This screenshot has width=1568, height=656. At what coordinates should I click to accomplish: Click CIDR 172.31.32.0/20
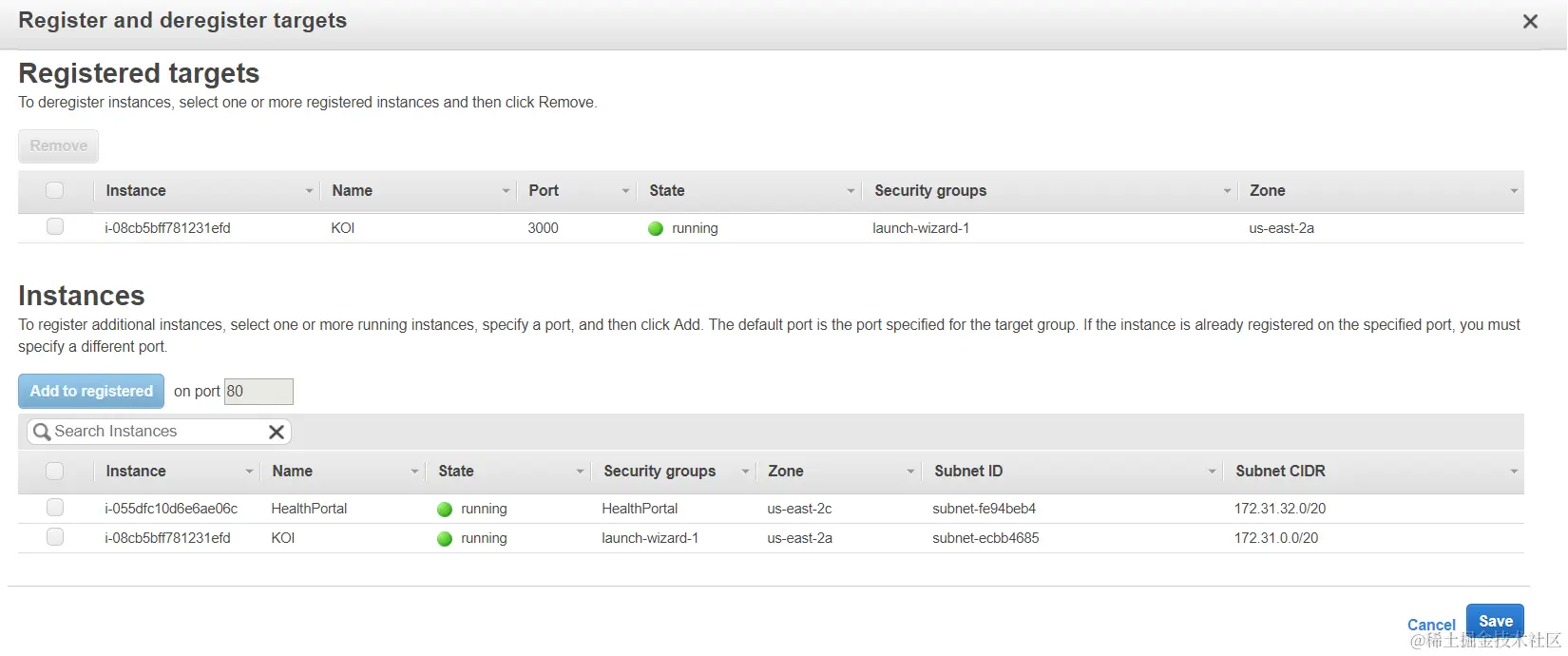1280,509
